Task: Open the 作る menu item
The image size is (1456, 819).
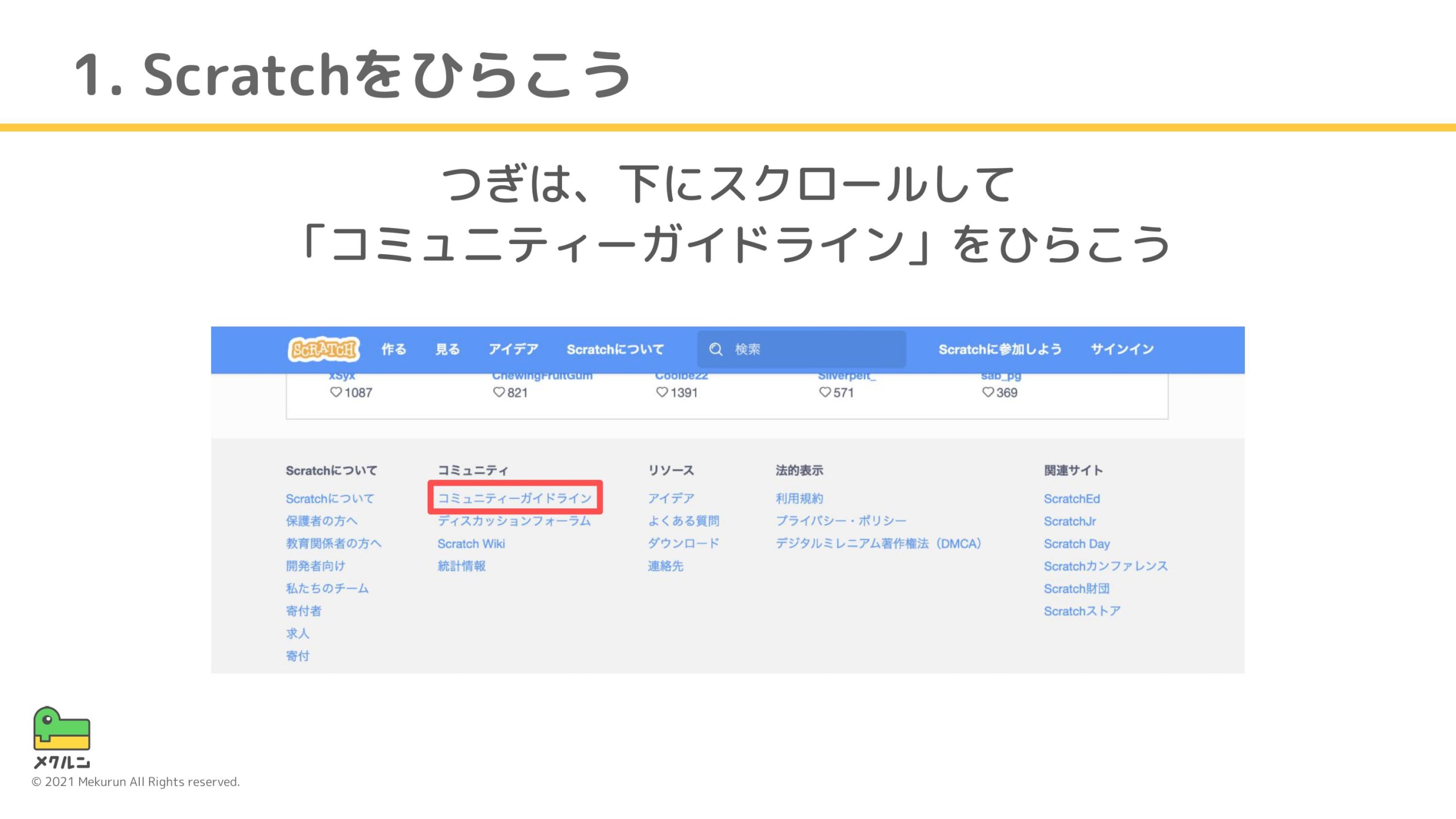Action: coord(395,349)
